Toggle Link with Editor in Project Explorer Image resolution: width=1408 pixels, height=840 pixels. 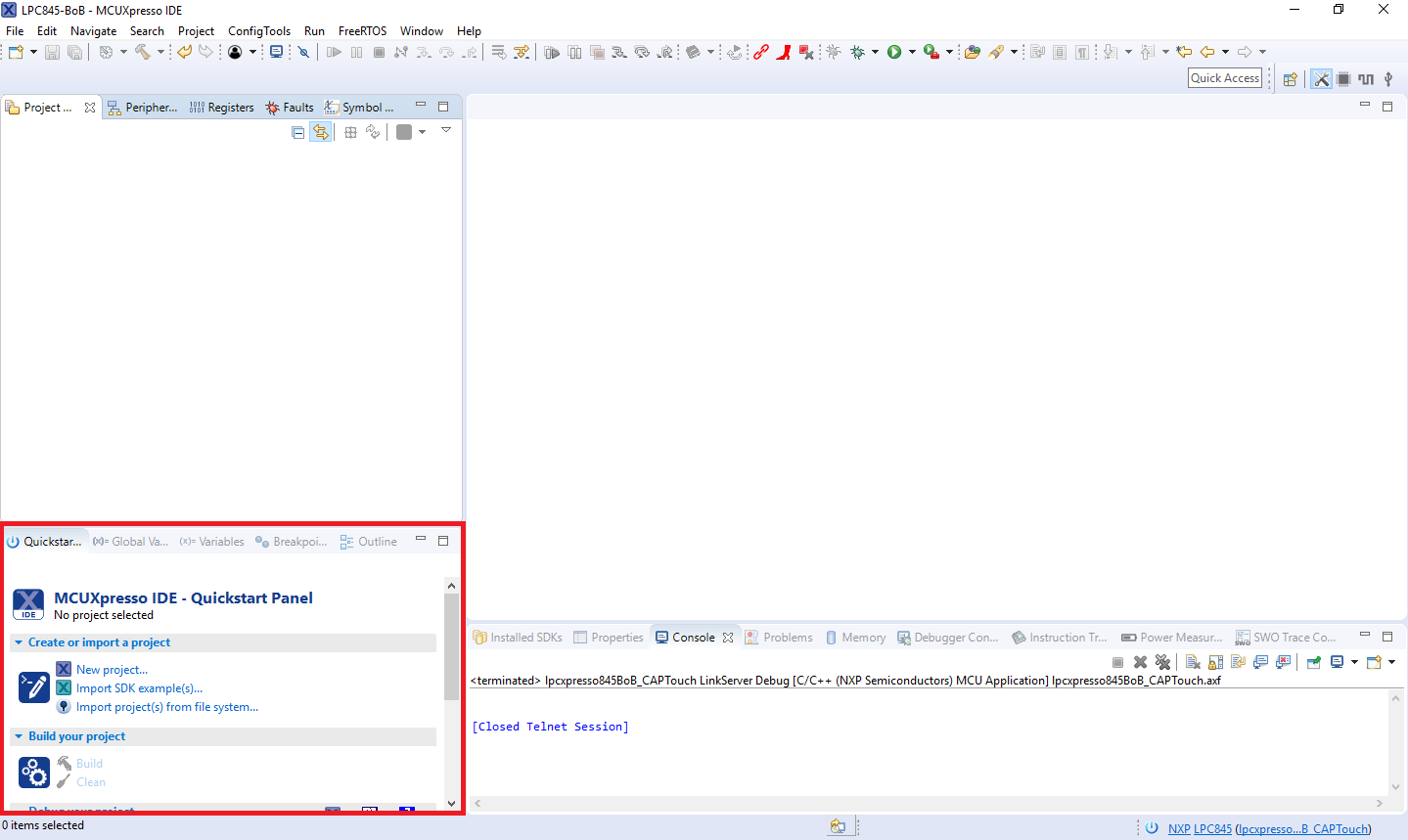pos(320,132)
